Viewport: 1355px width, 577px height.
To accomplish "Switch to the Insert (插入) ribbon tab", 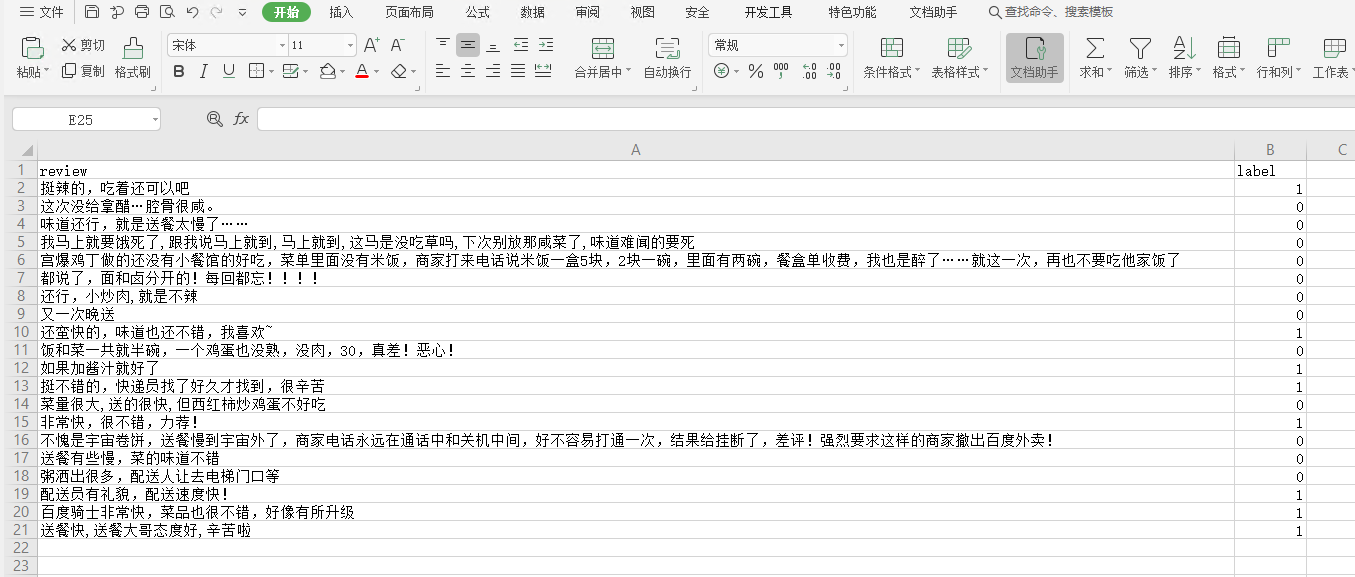I will tap(340, 13).
